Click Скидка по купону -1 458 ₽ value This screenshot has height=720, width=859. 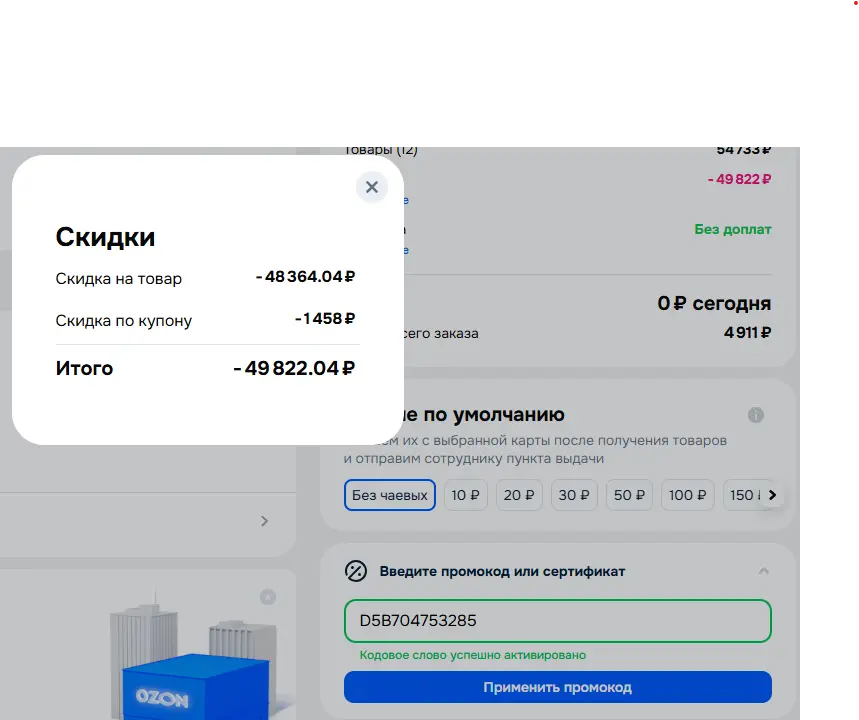tap(325, 318)
